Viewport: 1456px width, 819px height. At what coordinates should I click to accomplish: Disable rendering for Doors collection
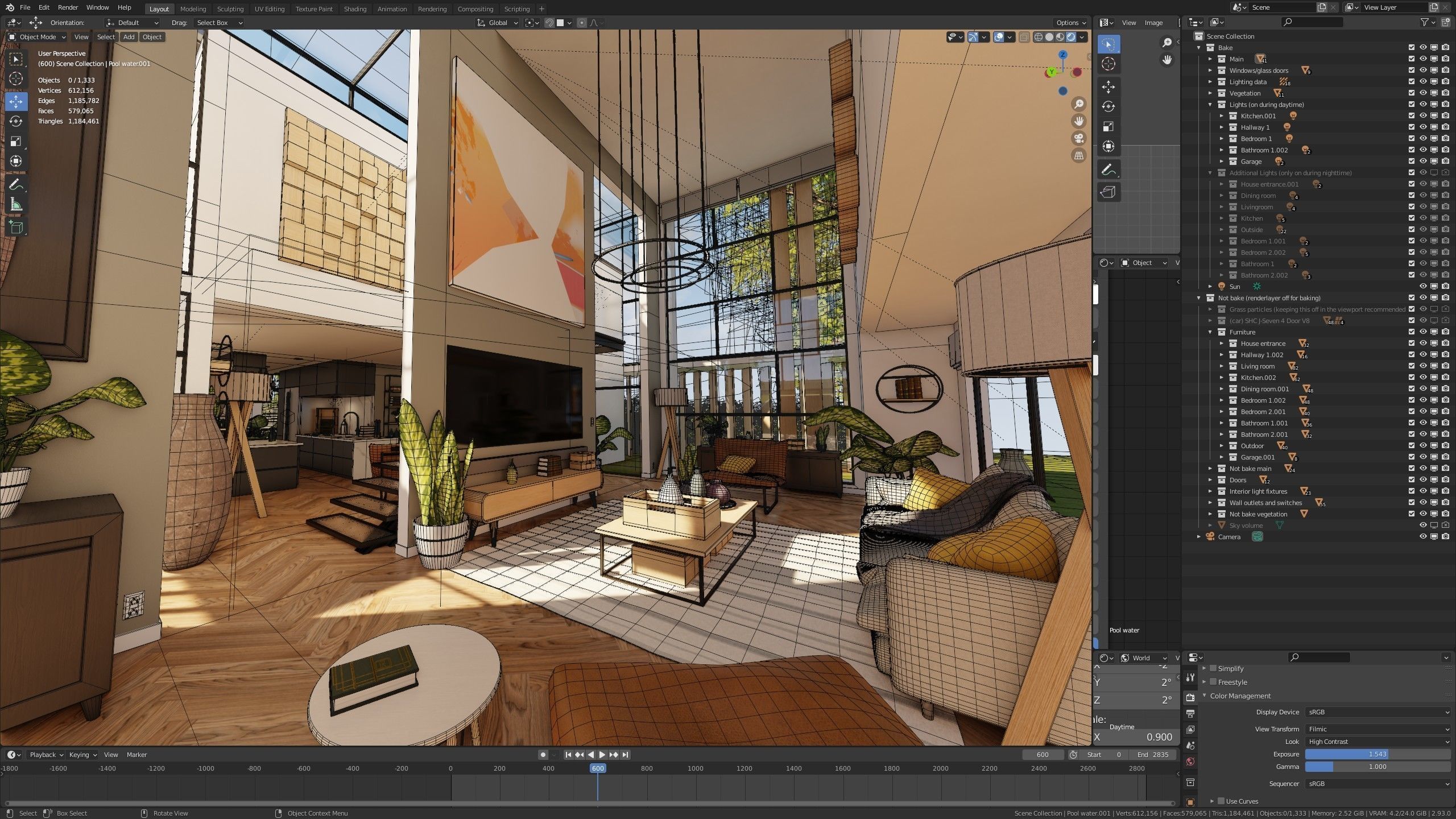coord(1445,480)
